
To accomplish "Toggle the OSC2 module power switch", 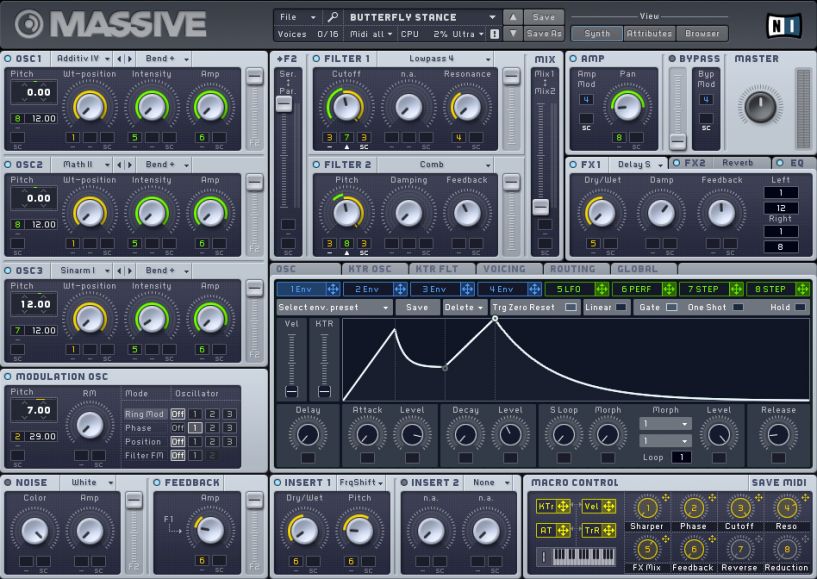I will click(9, 164).
